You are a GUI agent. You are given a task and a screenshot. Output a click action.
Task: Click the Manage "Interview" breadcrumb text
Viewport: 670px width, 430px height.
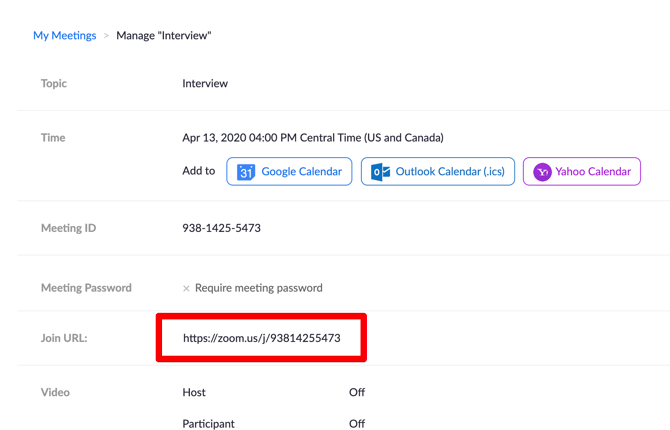(164, 36)
